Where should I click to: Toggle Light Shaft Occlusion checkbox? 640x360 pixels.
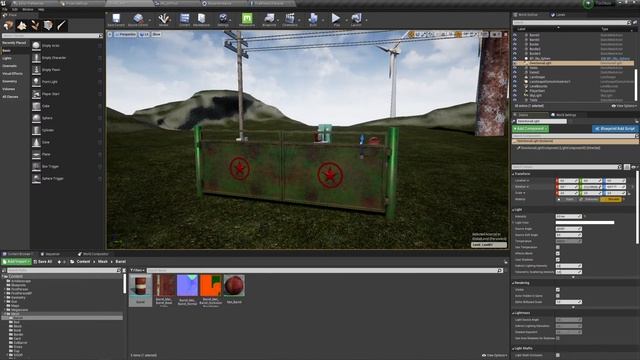(558, 355)
